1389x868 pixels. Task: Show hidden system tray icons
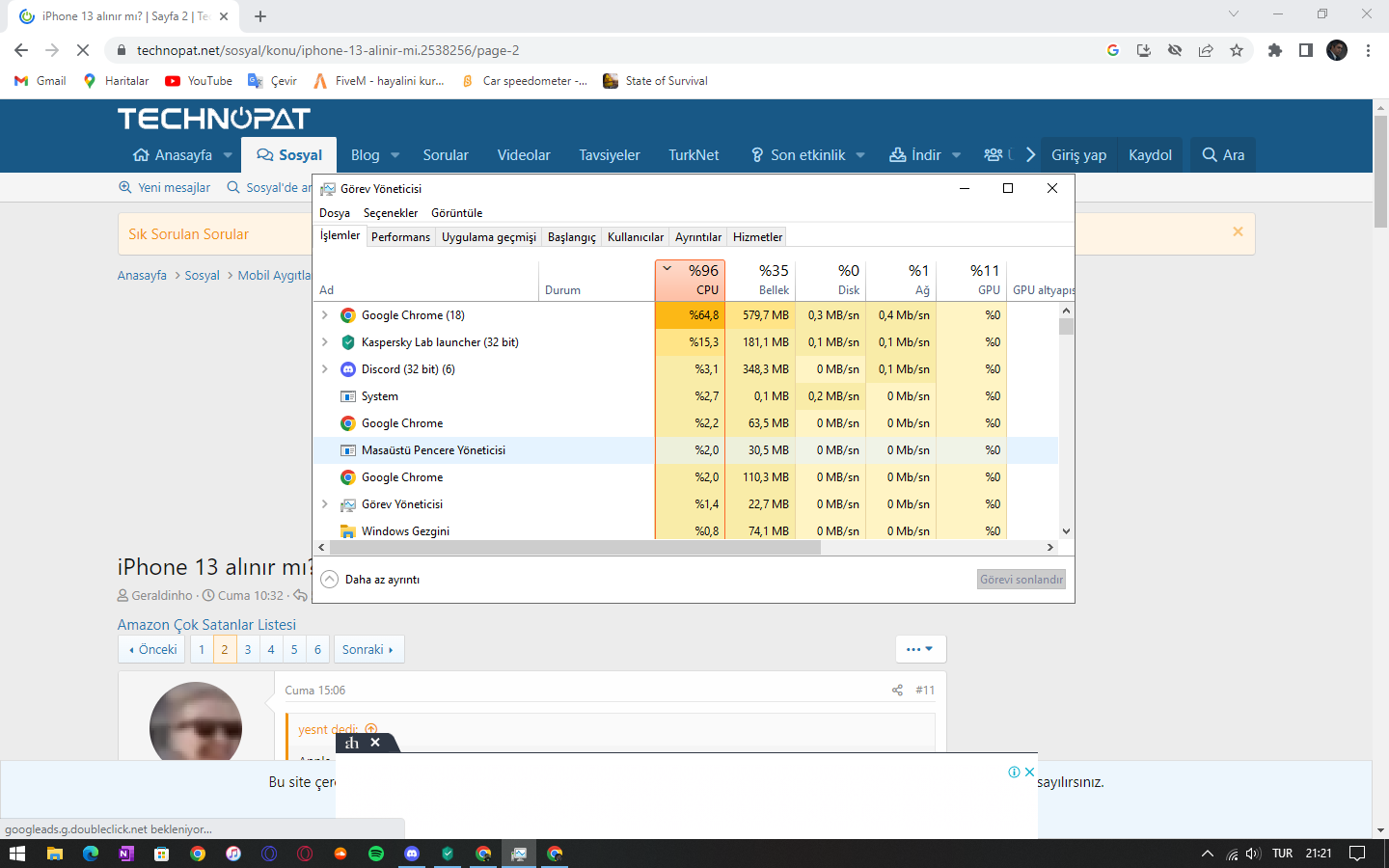[x=1207, y=854]
